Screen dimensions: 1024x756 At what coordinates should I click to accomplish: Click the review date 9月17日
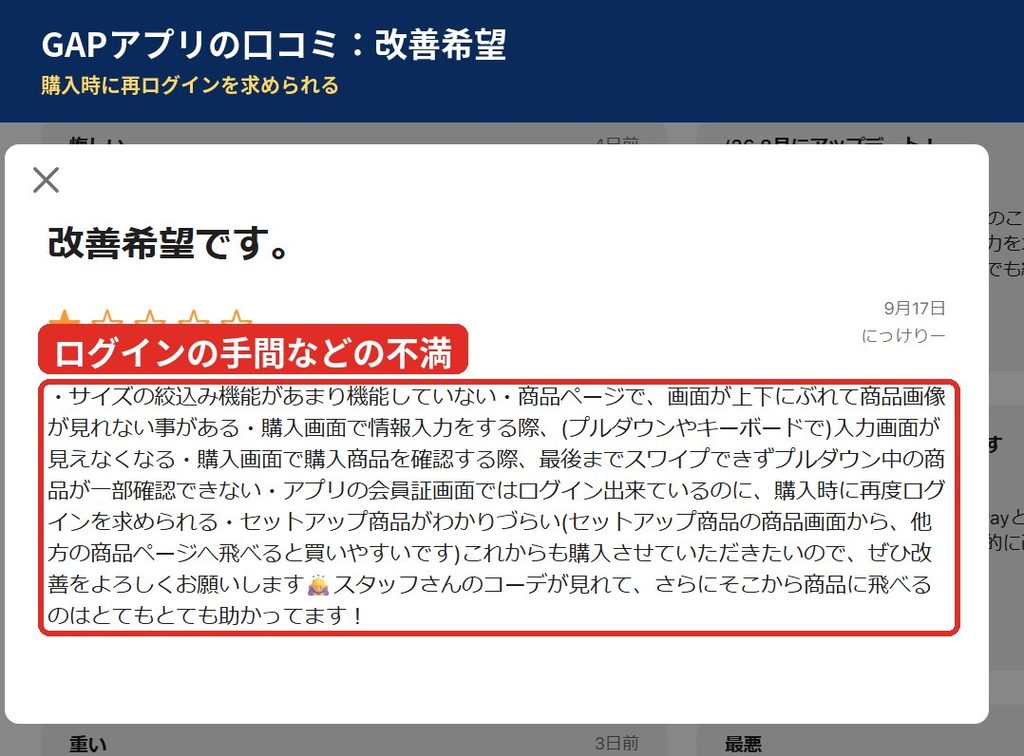[x=914, y=308]
